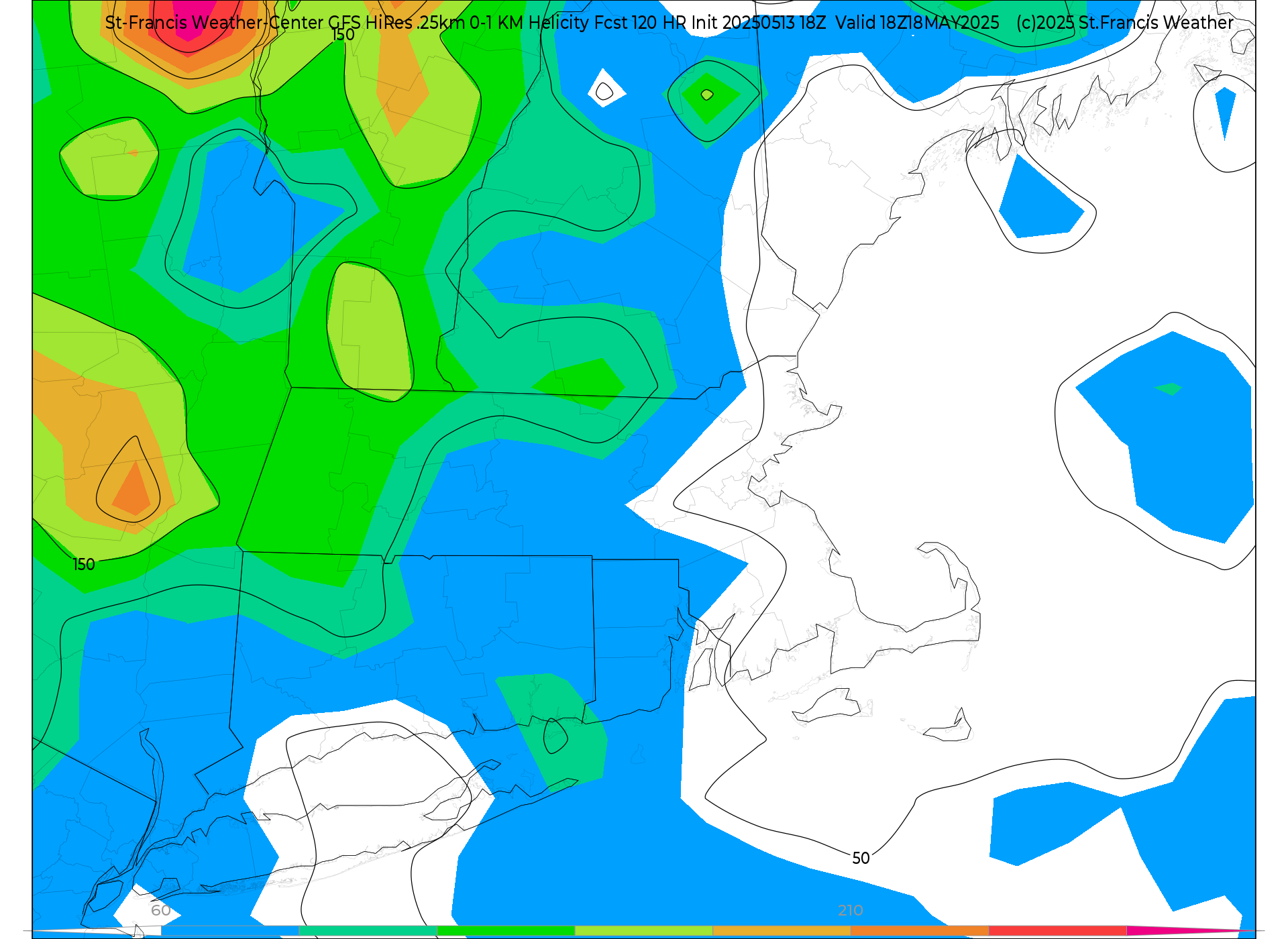Screen dimensions: 1288x939
Task: Click the orange colorbar segment
Action: (919, 931)
